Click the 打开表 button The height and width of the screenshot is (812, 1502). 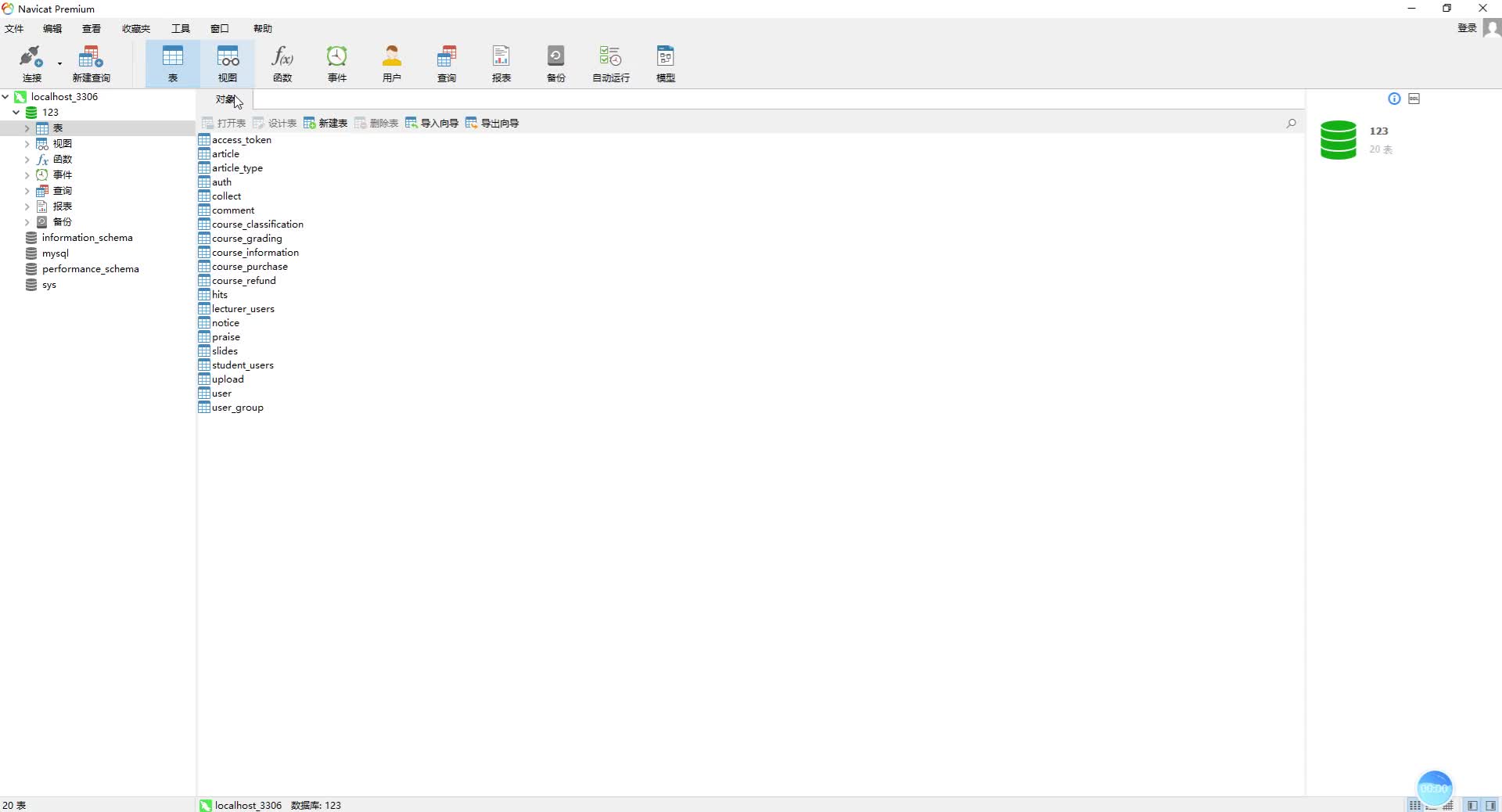(224, 123)
